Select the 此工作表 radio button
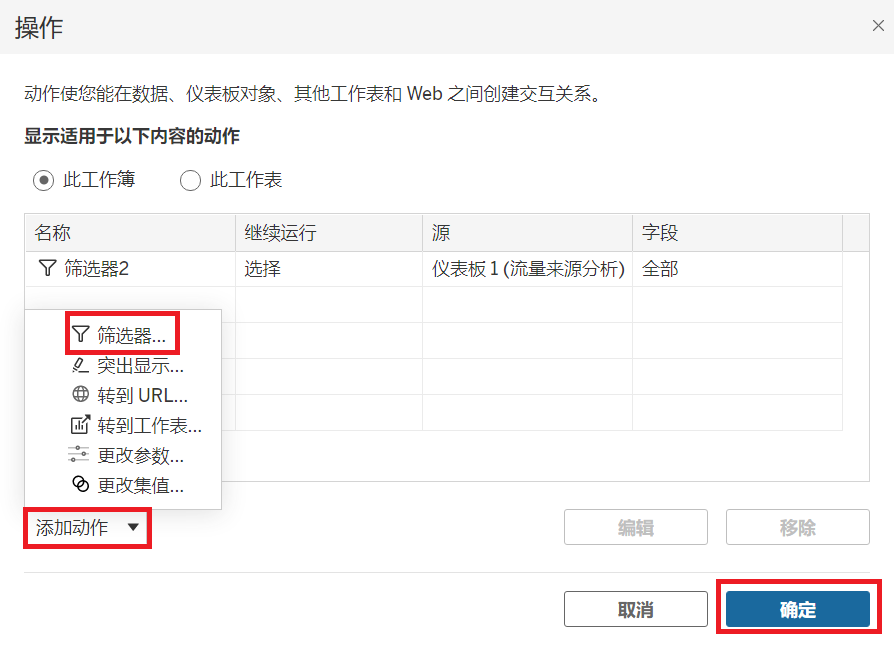This screenshot has height=650, width=894. click(190, 180)
